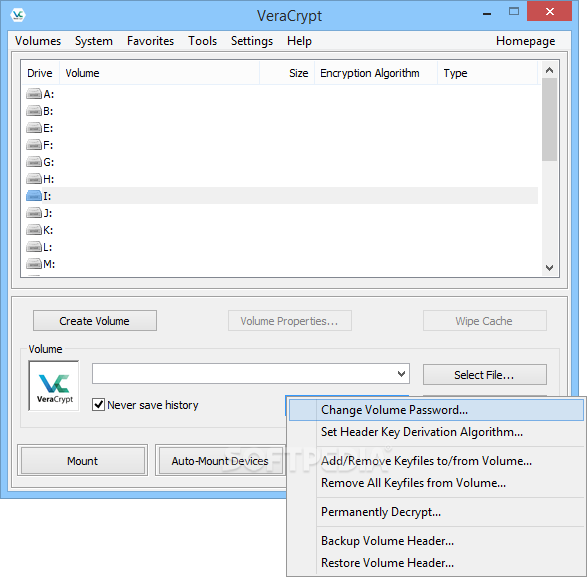Click the drive list scrollbar down arrow
This screenshot has width=587, height=577.
coord(549,268)
